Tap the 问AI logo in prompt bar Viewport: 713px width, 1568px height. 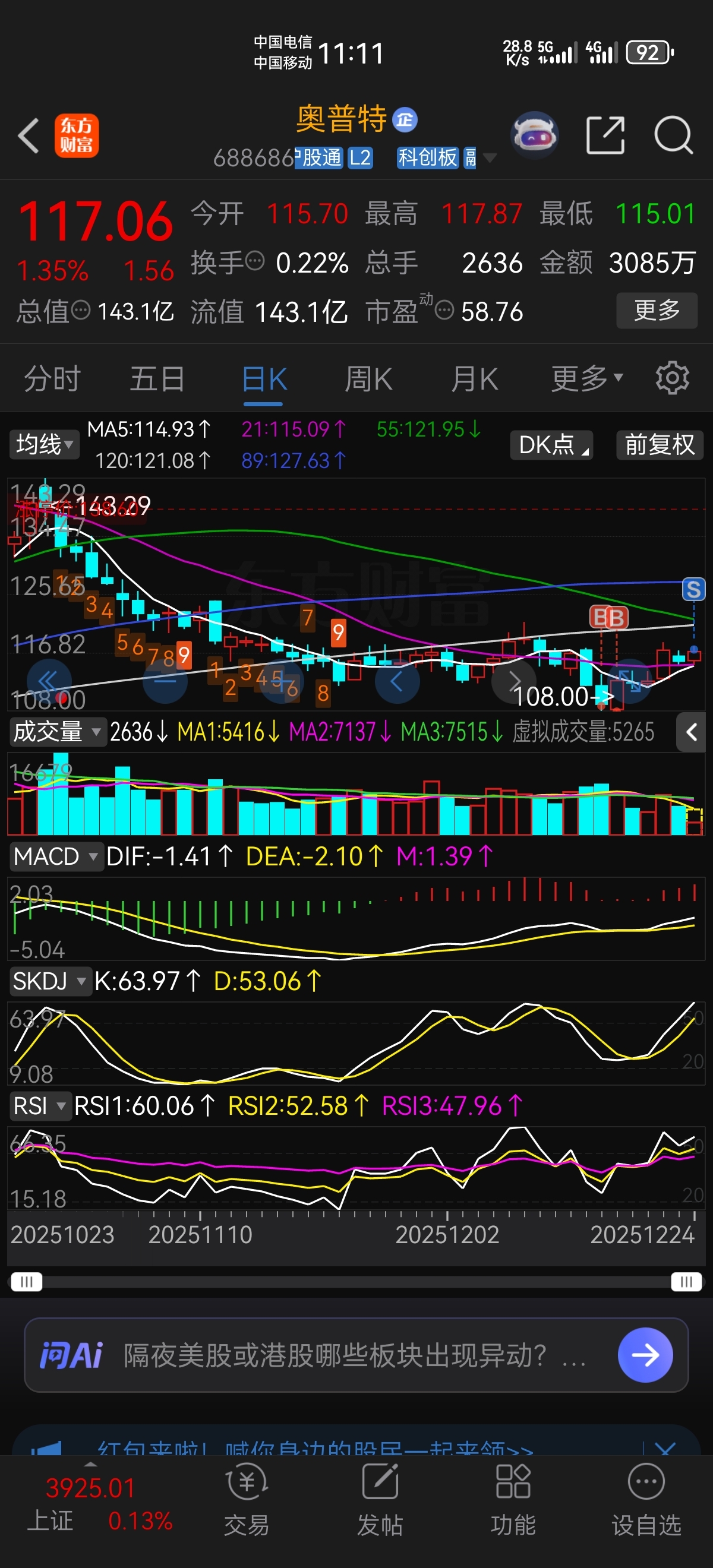click(x=71, y=1355)
